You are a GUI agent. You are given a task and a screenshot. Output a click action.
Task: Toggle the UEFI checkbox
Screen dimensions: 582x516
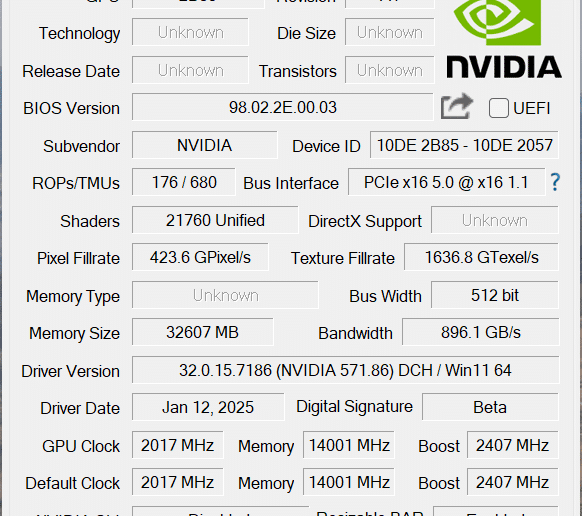(x=498, y=108)
